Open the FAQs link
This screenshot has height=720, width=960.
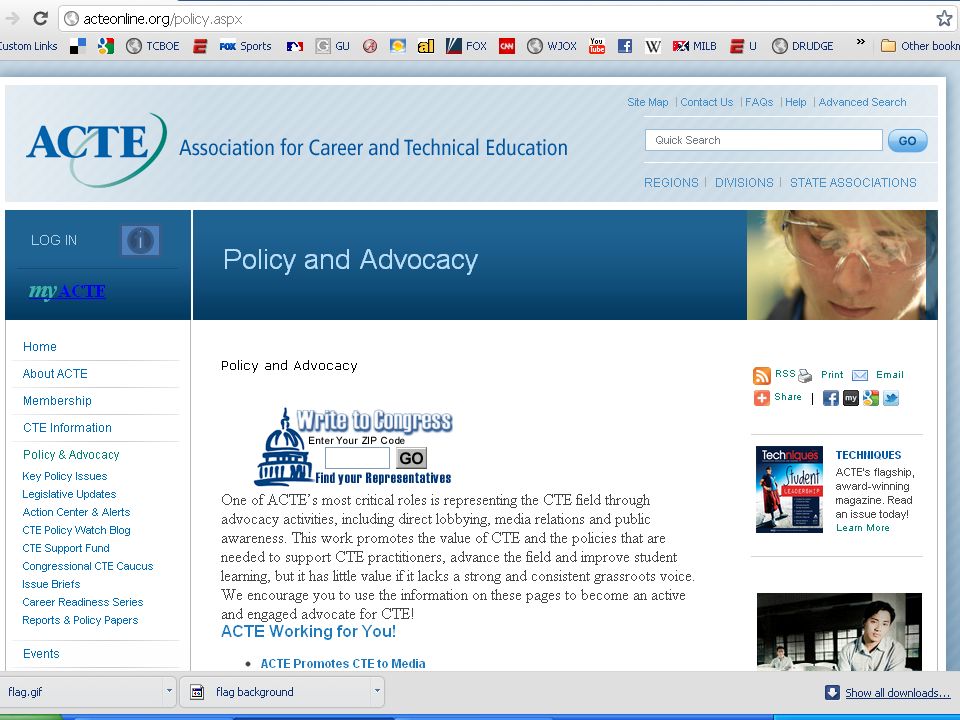(x=759, y=102)
